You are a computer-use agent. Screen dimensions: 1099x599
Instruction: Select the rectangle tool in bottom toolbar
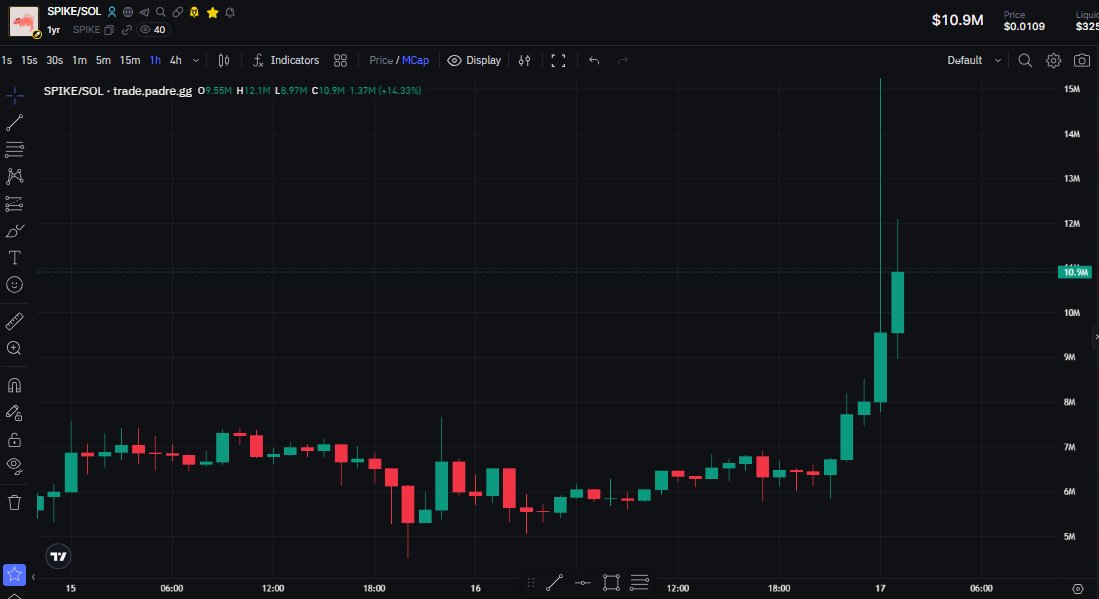coord(611,582)
